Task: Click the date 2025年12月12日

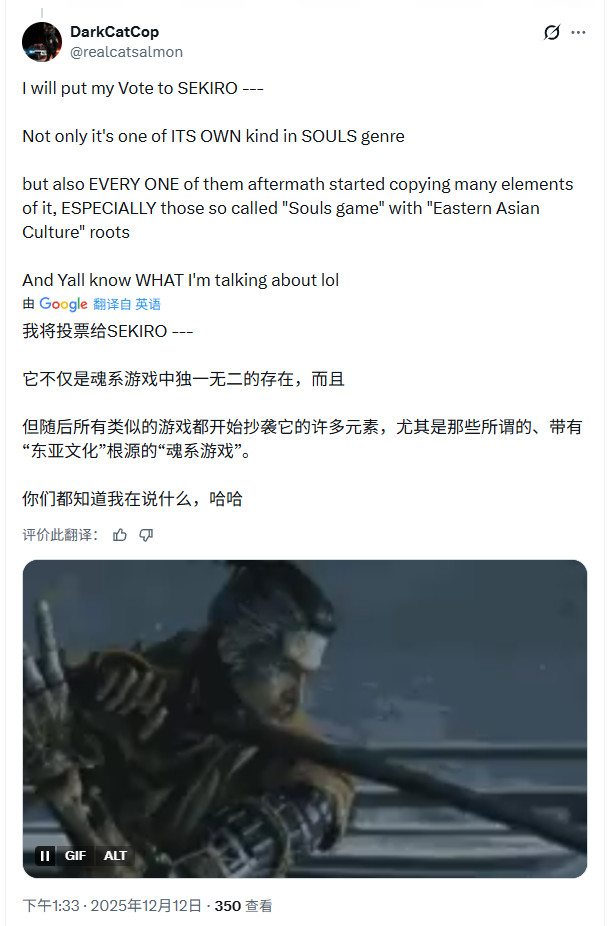Action: [x=146, y=906]
